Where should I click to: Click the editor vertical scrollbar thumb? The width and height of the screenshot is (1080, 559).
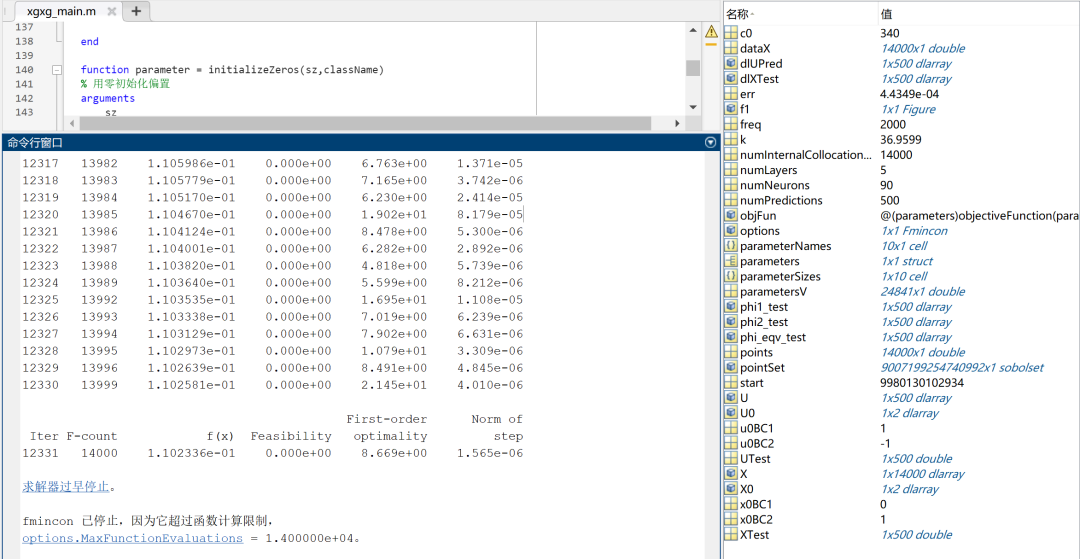click(692, 67)
